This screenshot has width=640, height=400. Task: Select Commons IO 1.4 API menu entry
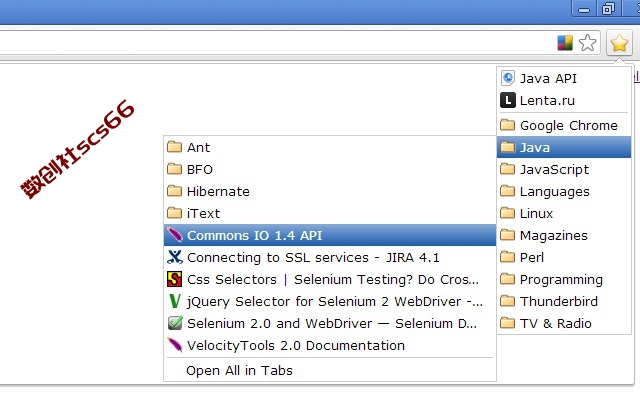330,236
